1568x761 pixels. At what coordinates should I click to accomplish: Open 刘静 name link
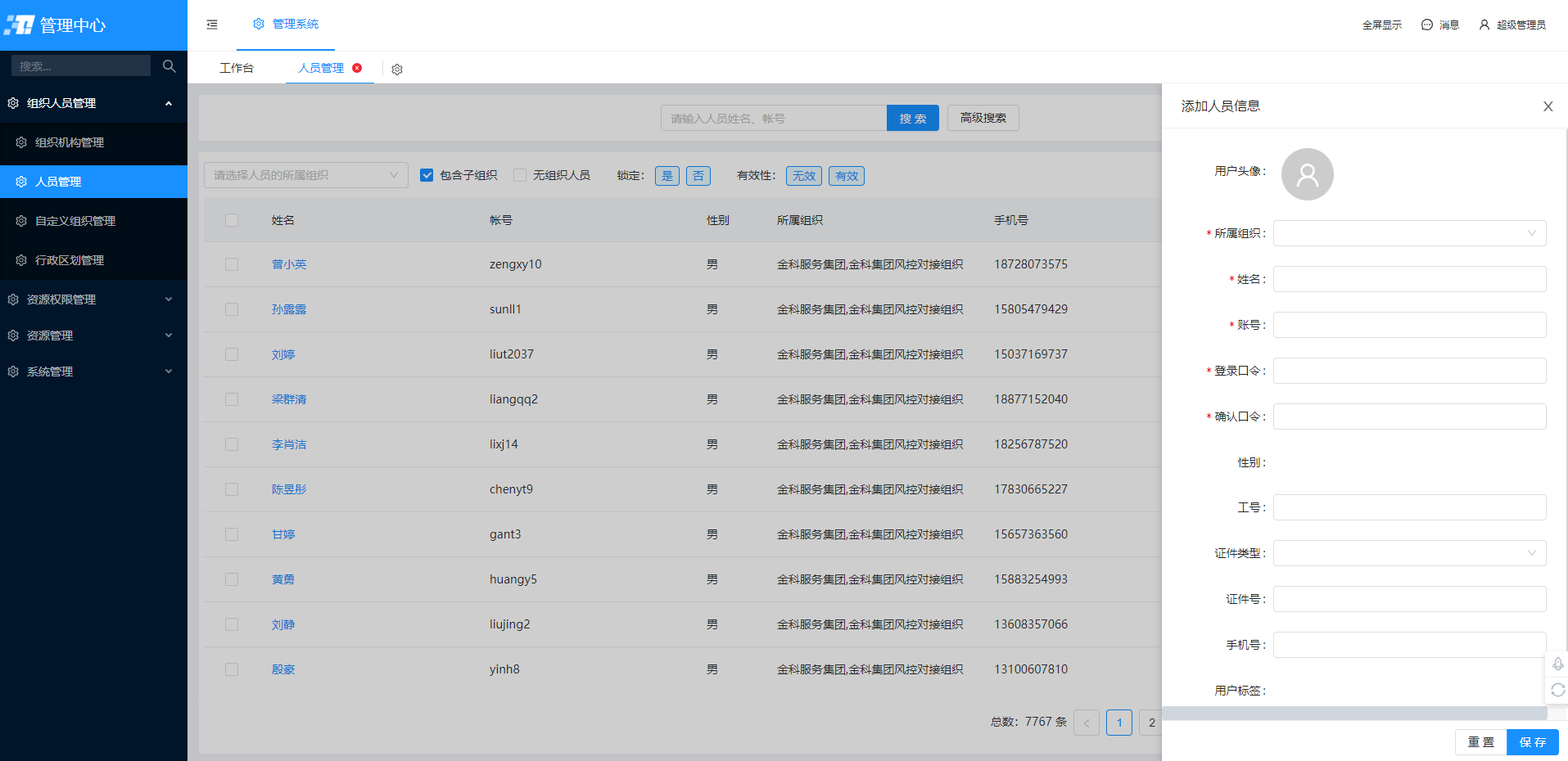click(x=283, y=624)
